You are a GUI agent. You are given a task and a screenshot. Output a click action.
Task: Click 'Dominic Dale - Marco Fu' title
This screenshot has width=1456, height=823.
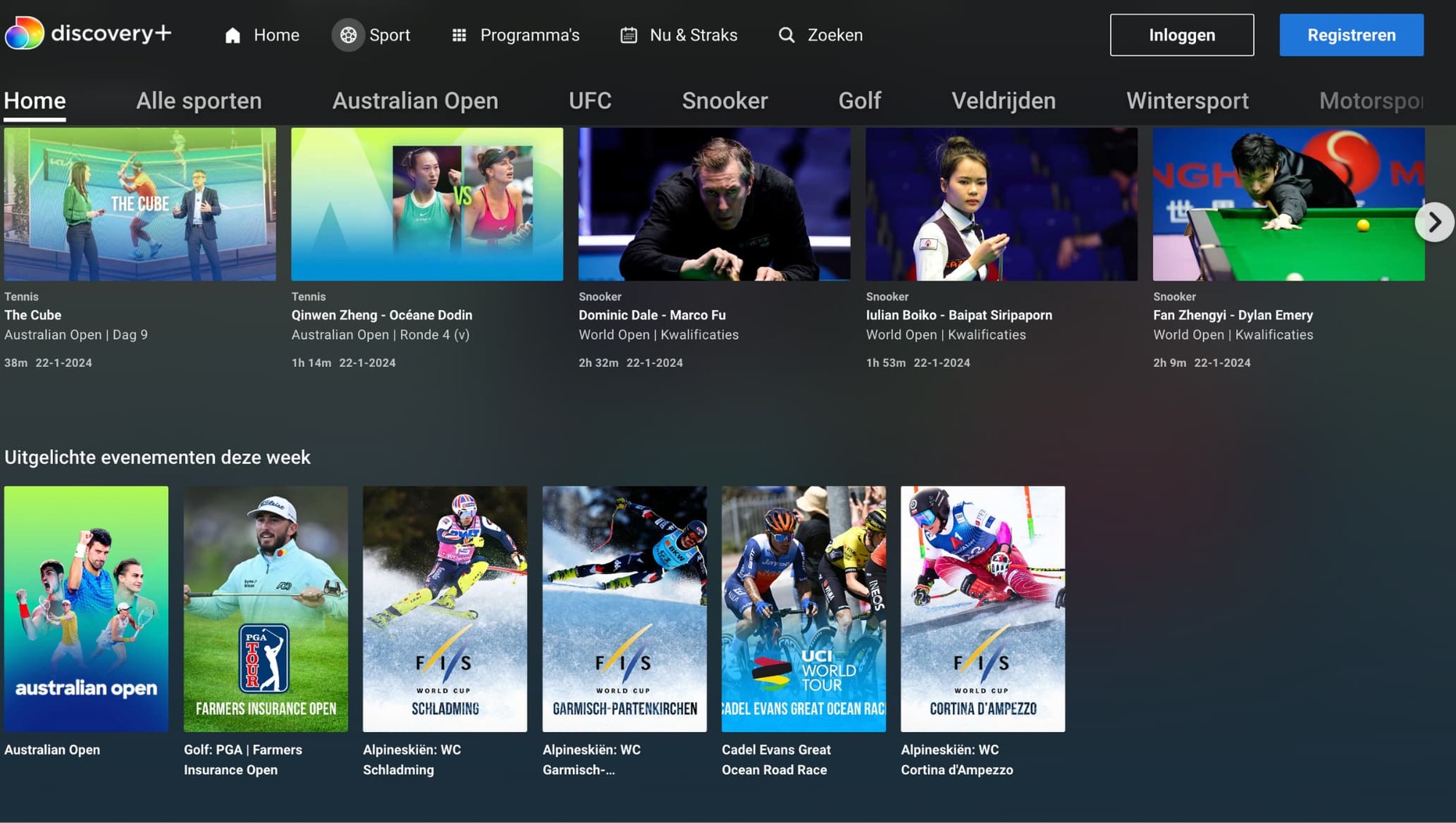click(652, 315)
